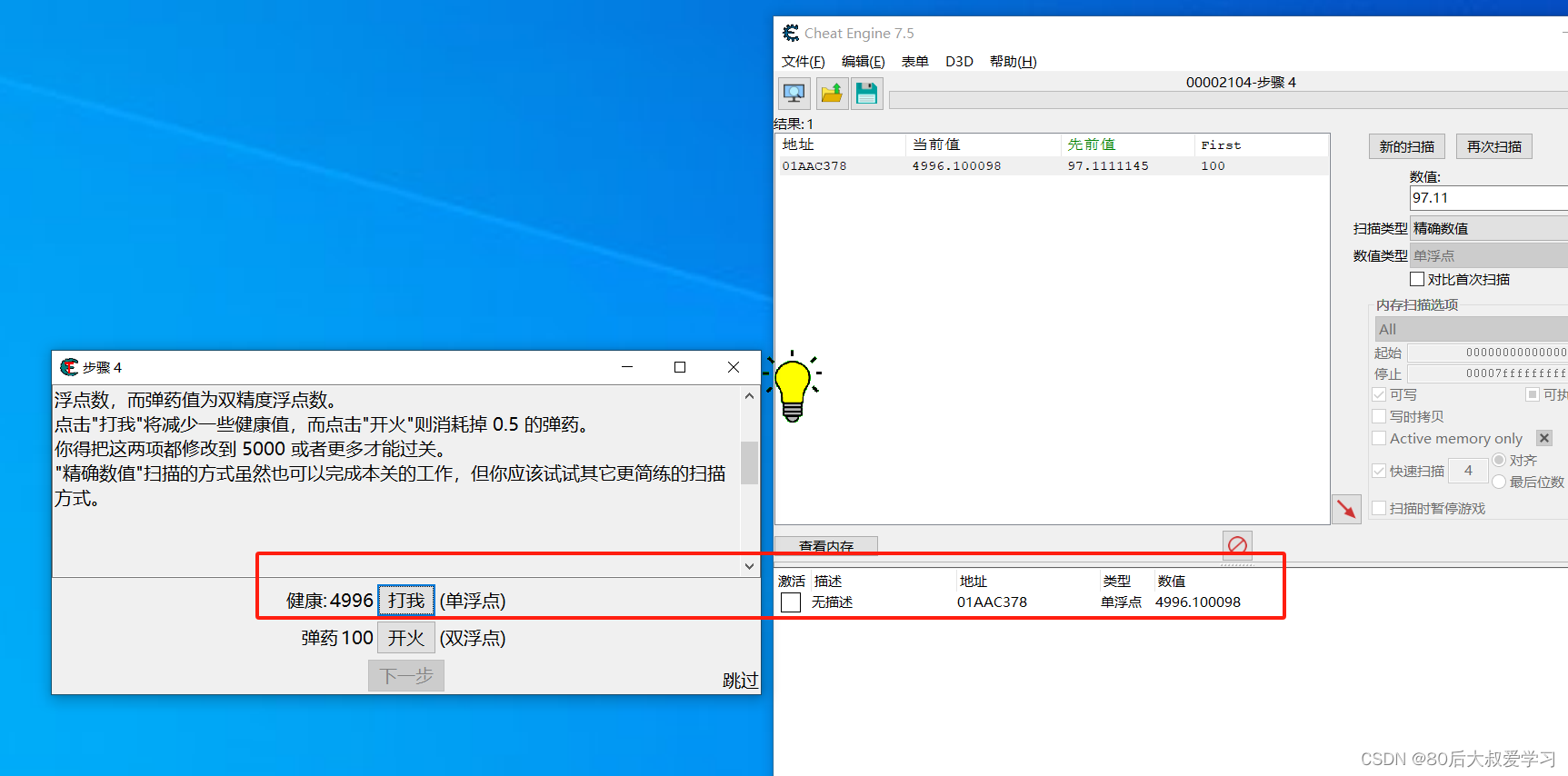Click the tutorial scroll down arrow

pos(749,566)
